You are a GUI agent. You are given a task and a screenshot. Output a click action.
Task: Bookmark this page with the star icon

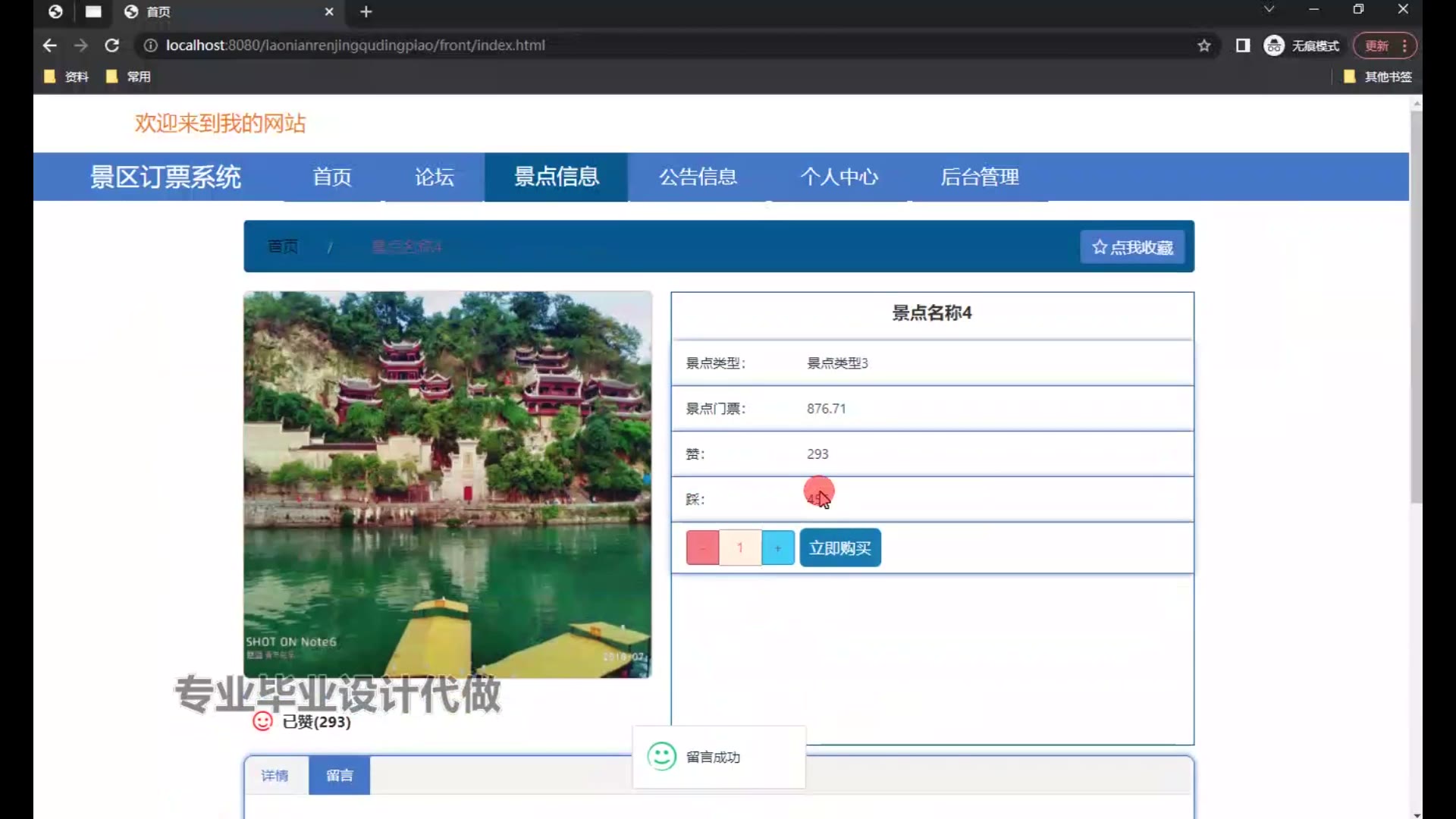[x=1204, y=45]
